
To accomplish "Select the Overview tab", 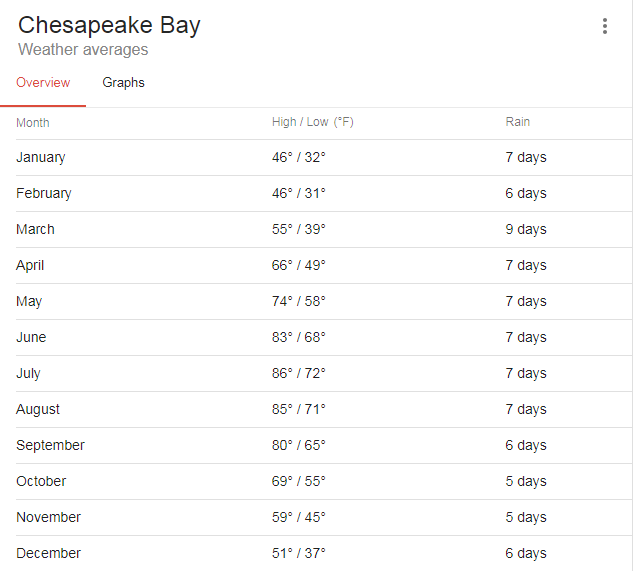I will tap(43, 83).
